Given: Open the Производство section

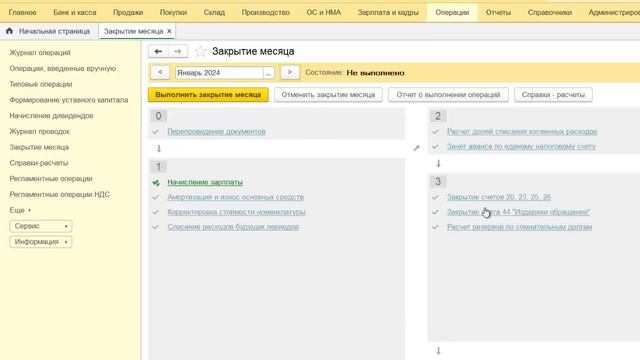Looking at the screenshot, I should pos(266,13).
